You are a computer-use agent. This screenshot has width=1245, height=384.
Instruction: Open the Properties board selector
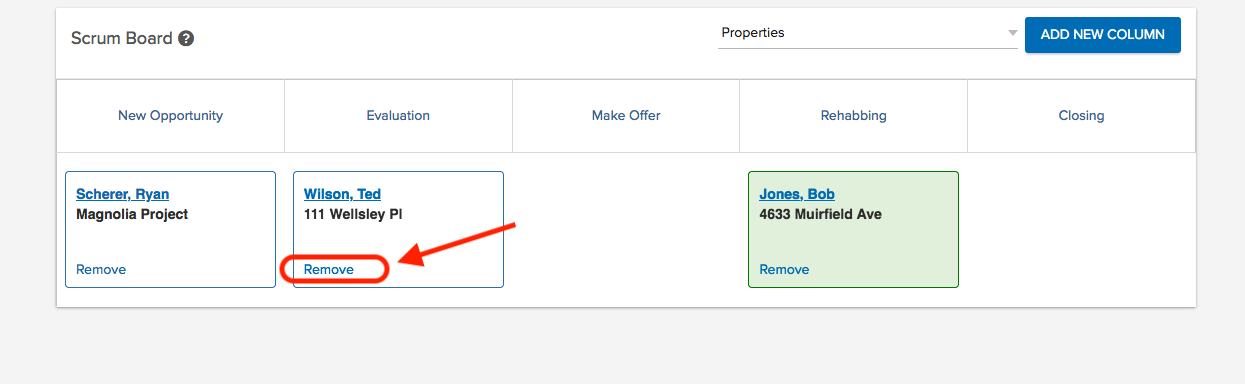pos(867,33)
